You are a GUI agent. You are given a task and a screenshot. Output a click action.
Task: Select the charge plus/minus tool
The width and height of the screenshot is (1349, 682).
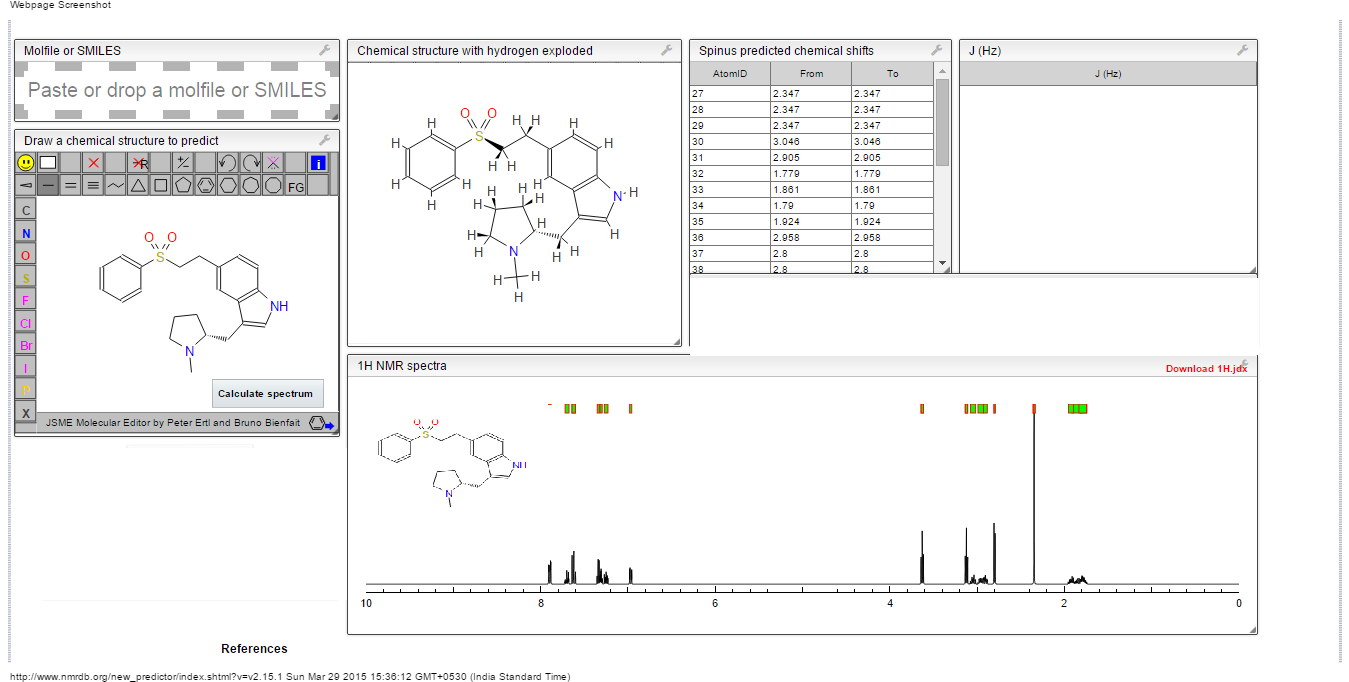[183, 162]
